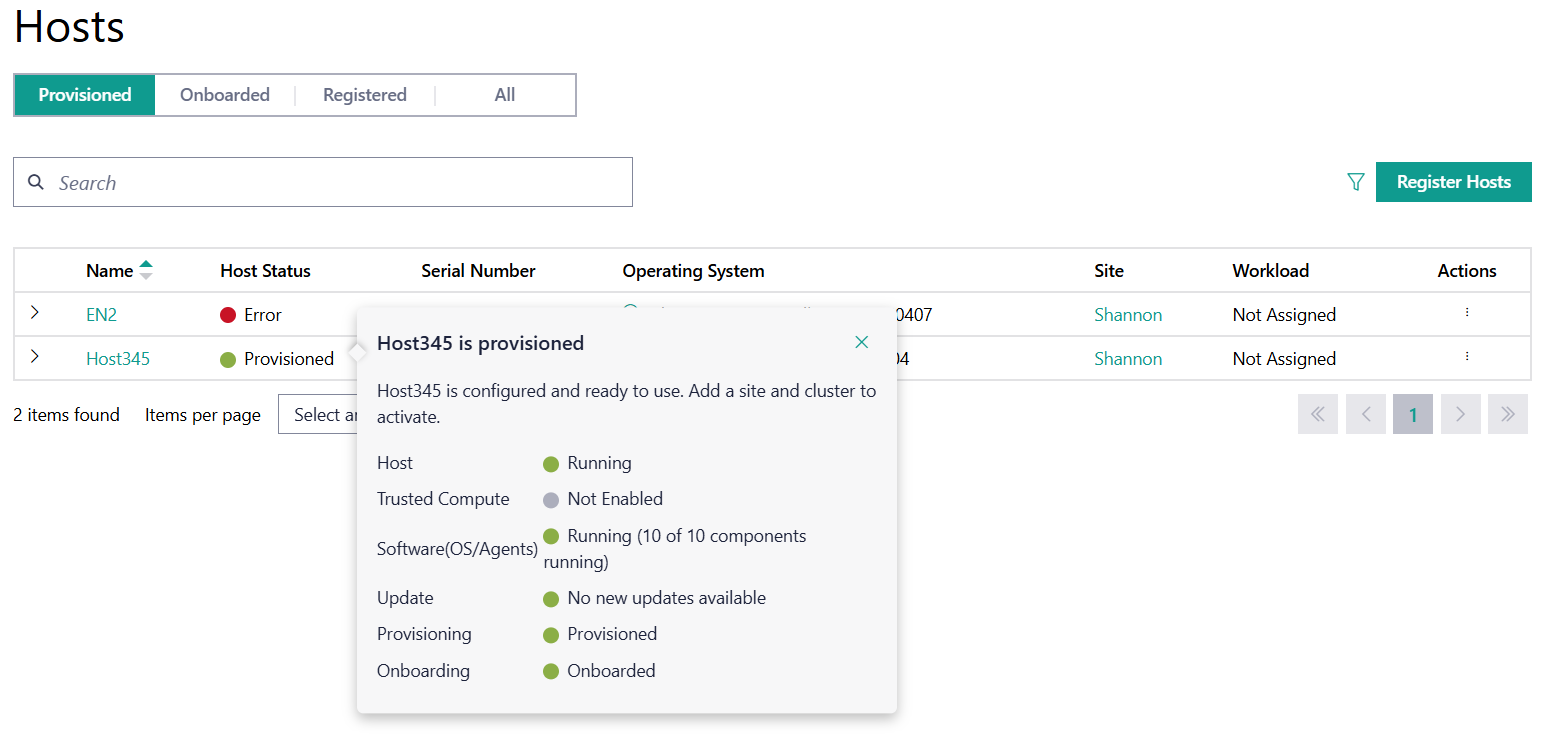Open the actions kebab menu for Host345
The image size is (1545, 735).
pos(1466,355)
